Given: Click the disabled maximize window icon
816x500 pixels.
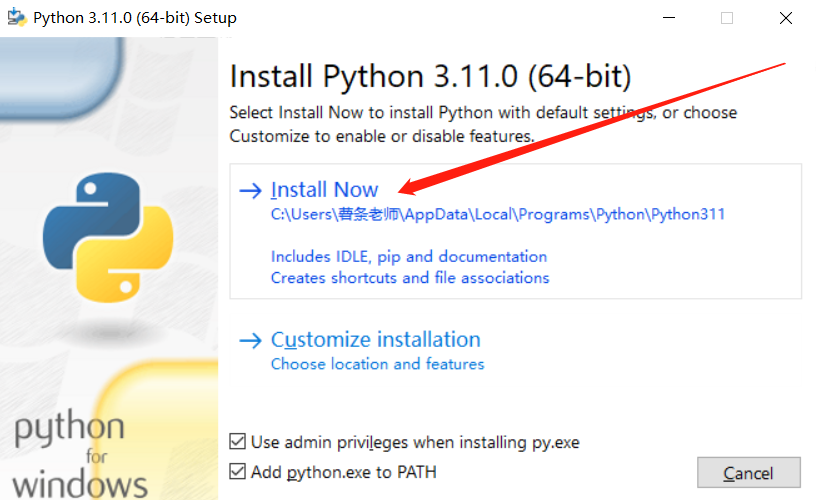Looking at the screenshot, I should (727, 18).
